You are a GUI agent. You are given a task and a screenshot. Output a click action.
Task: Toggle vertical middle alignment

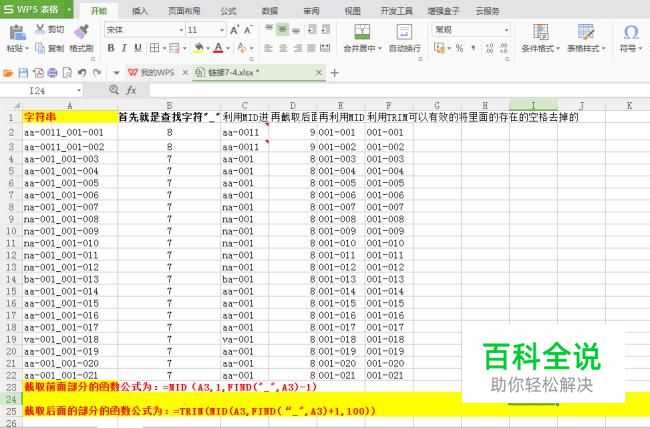point(282,29)
